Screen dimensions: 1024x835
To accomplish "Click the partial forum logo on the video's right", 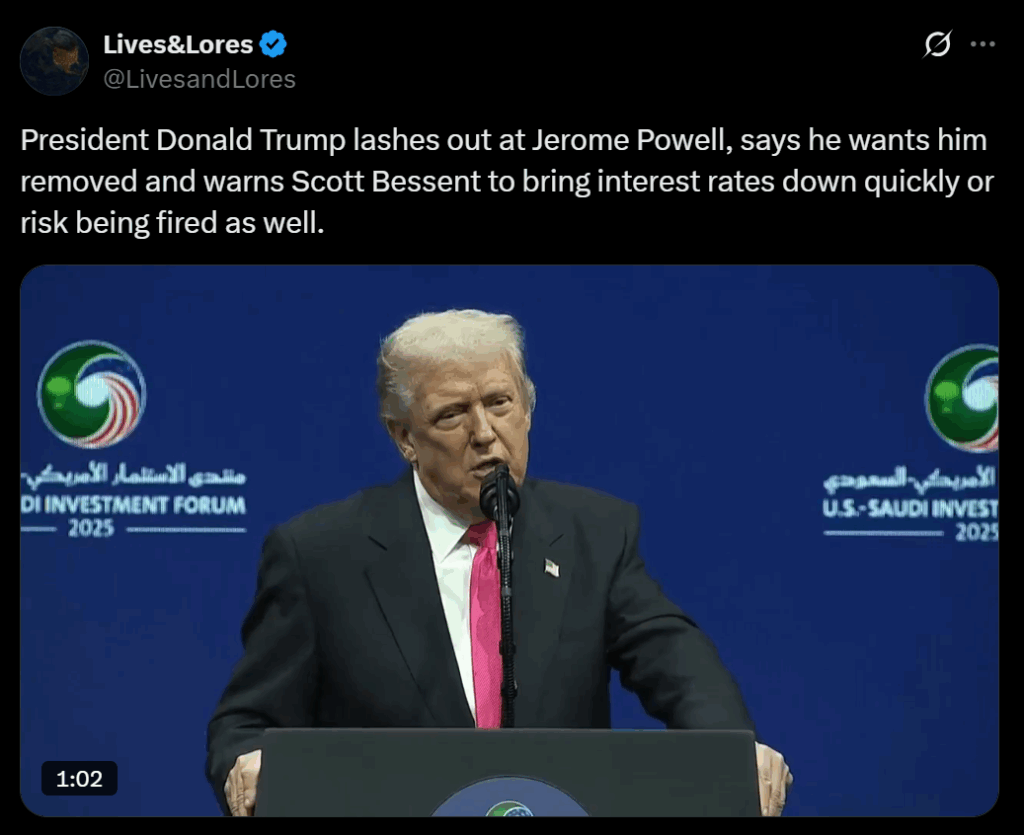I will [962, 398].
